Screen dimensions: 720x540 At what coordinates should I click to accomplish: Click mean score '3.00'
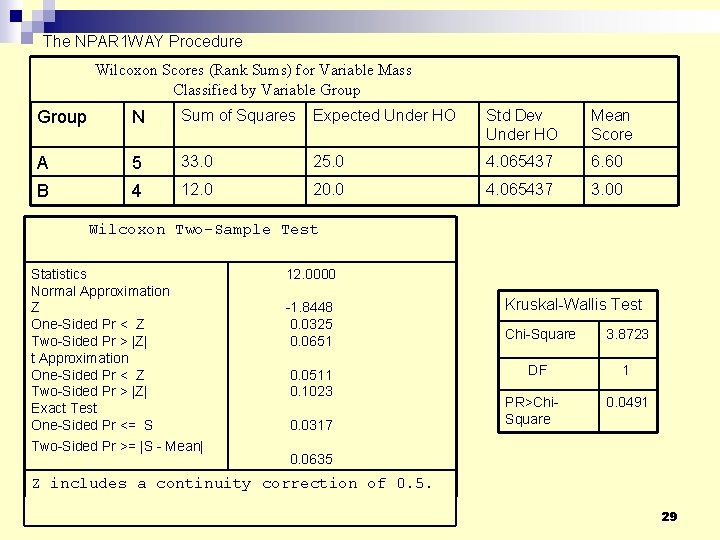607,189
